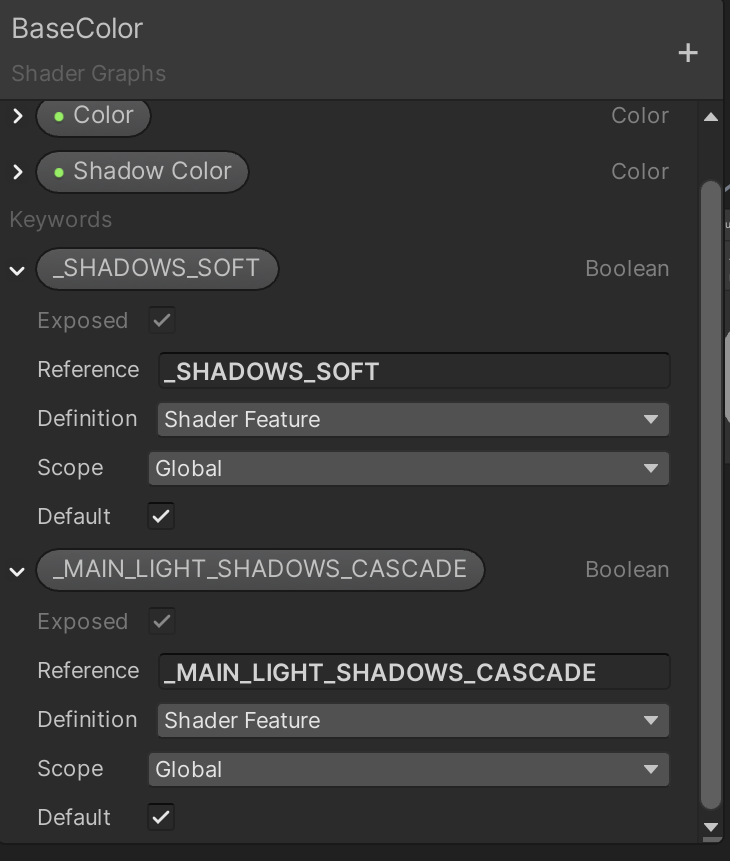
Task: Expand the Shadow Color property row
Action: pyautogui.click(x=17, y=172)
